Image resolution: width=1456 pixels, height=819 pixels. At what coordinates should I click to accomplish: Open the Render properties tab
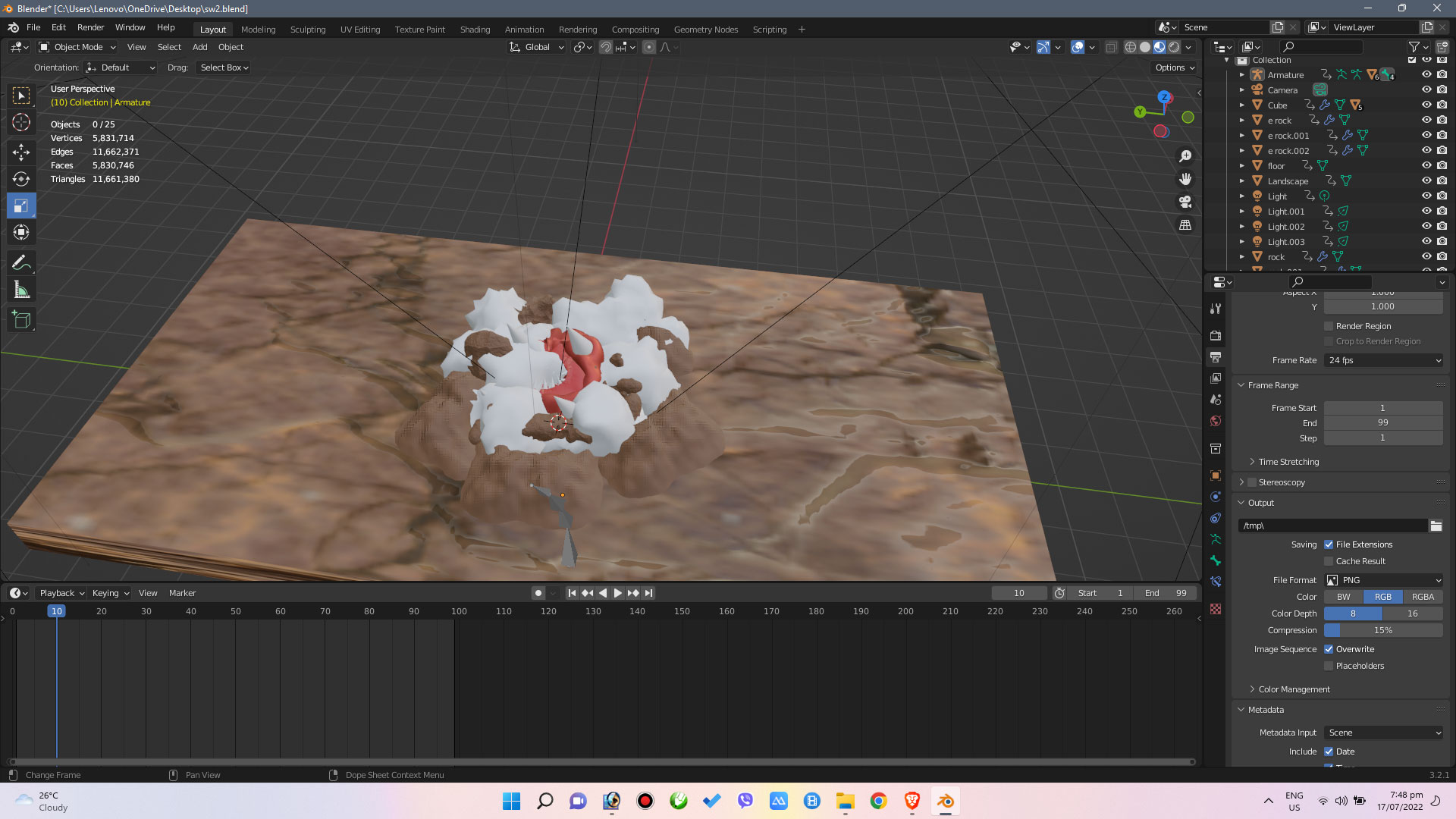[1216, 335]
